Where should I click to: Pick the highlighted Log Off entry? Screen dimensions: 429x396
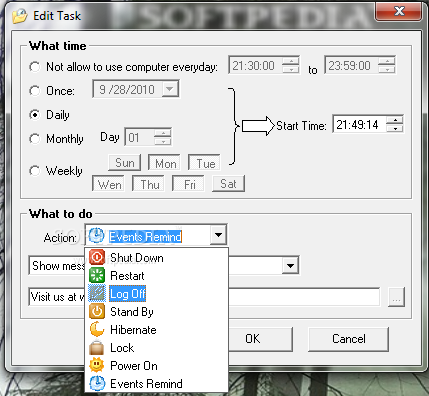click(x=157, y=294)
